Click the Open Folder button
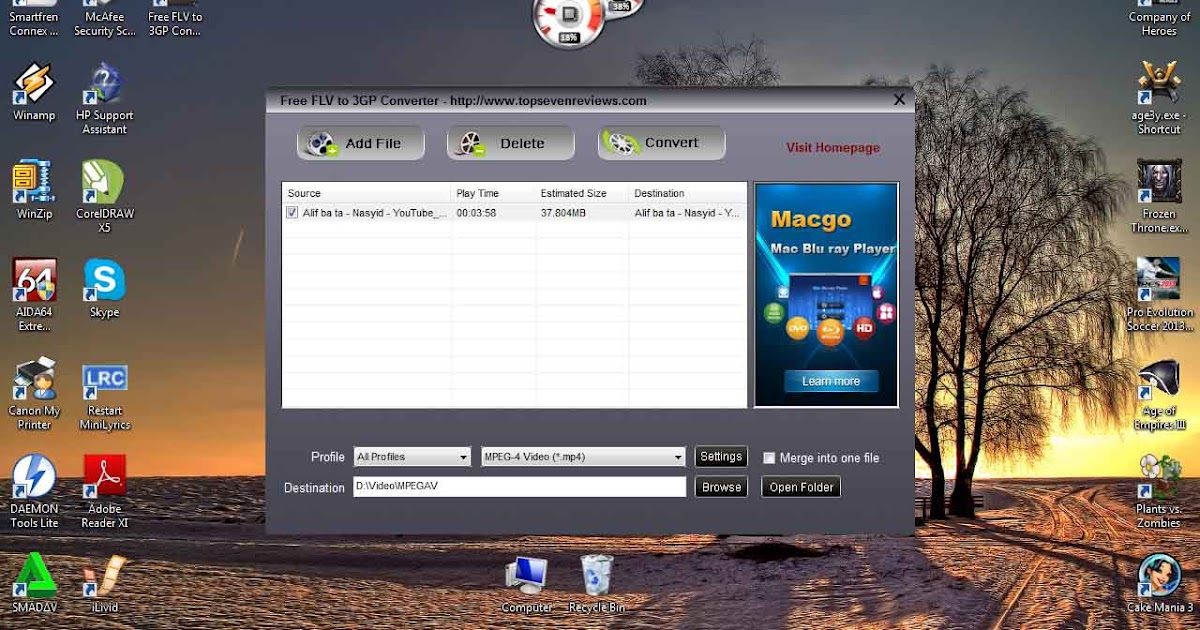This screenshot has width=1200, height=630. pyautogui.click(x=801, y=487)
